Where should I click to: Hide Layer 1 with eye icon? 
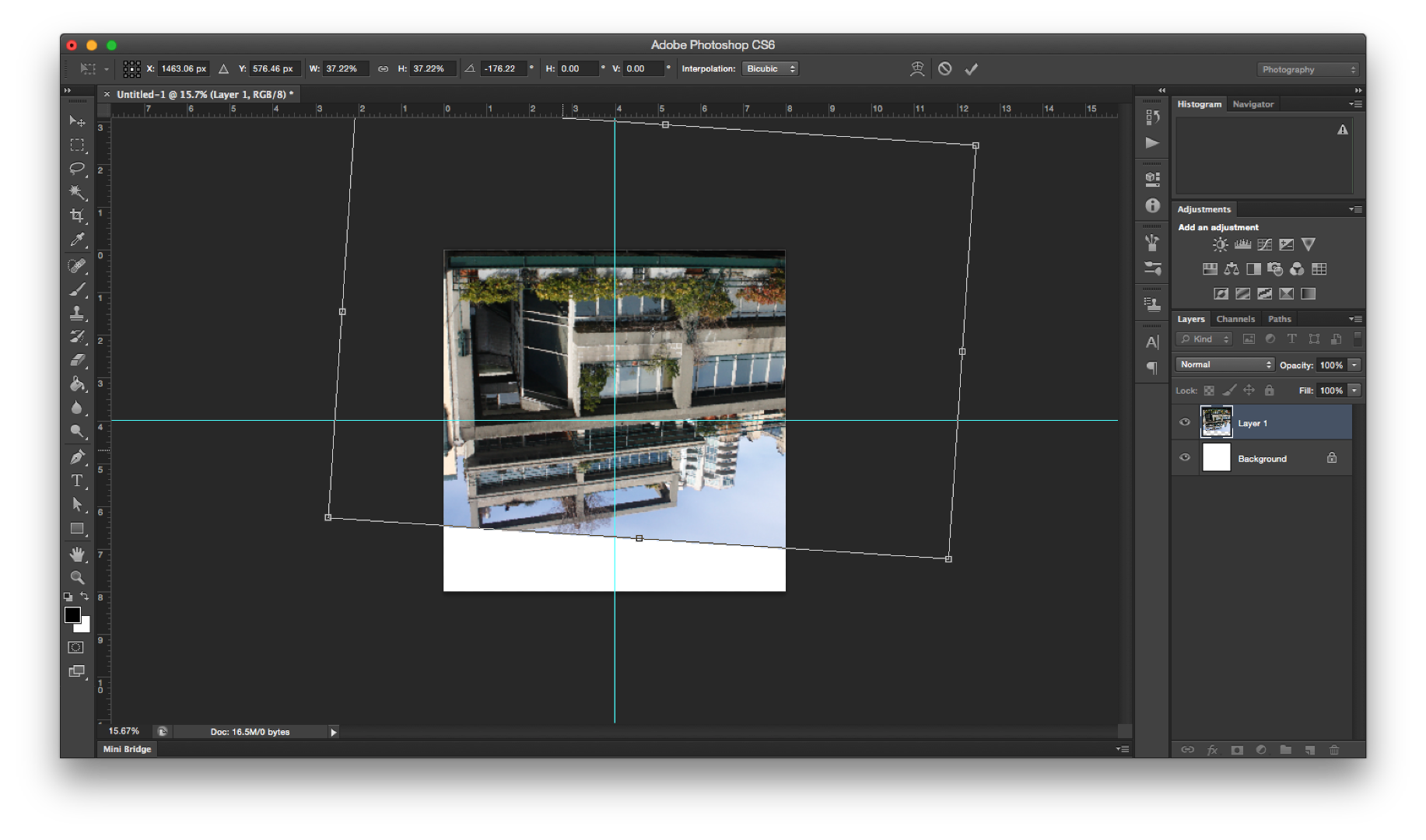tap(1185, 422)
